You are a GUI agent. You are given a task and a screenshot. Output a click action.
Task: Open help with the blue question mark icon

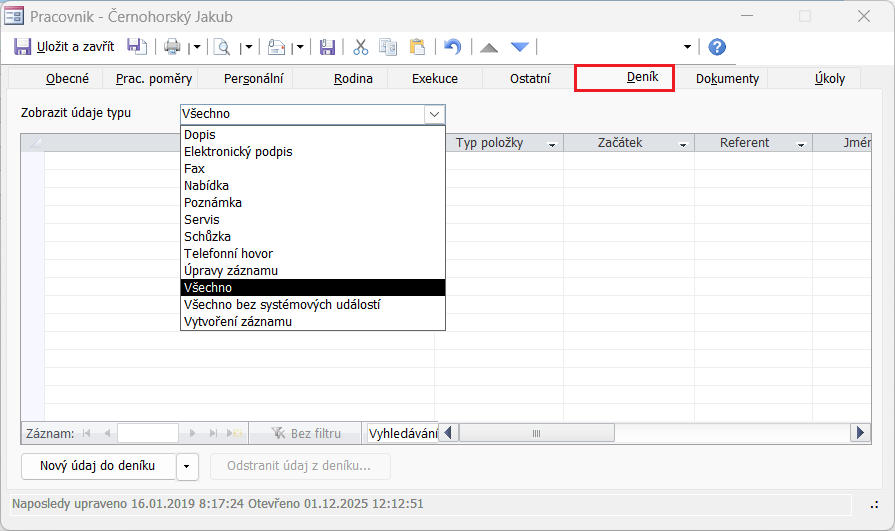coord(717,47)
